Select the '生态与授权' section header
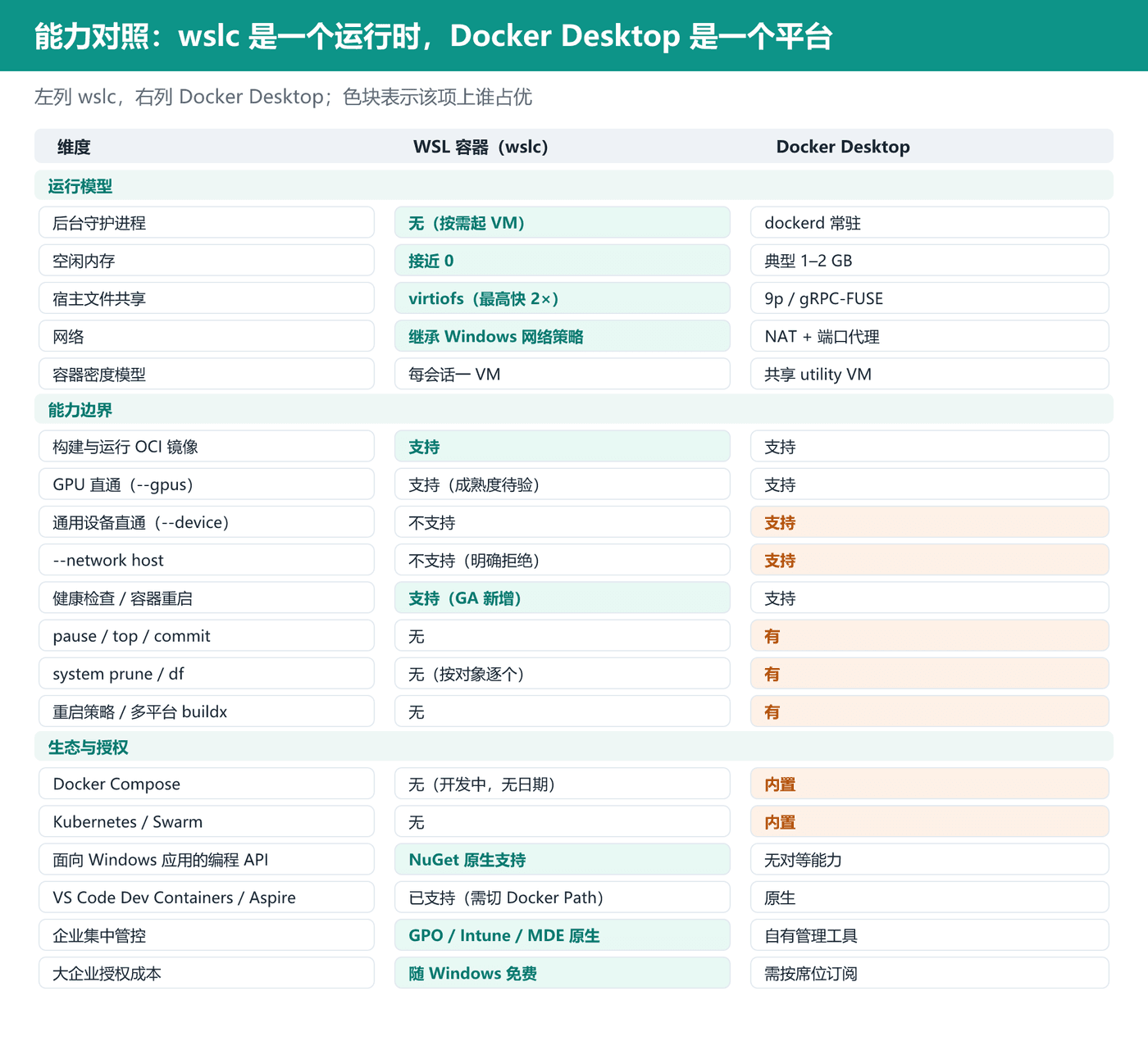This screenshot has height=1041, width=1148. 574,746
